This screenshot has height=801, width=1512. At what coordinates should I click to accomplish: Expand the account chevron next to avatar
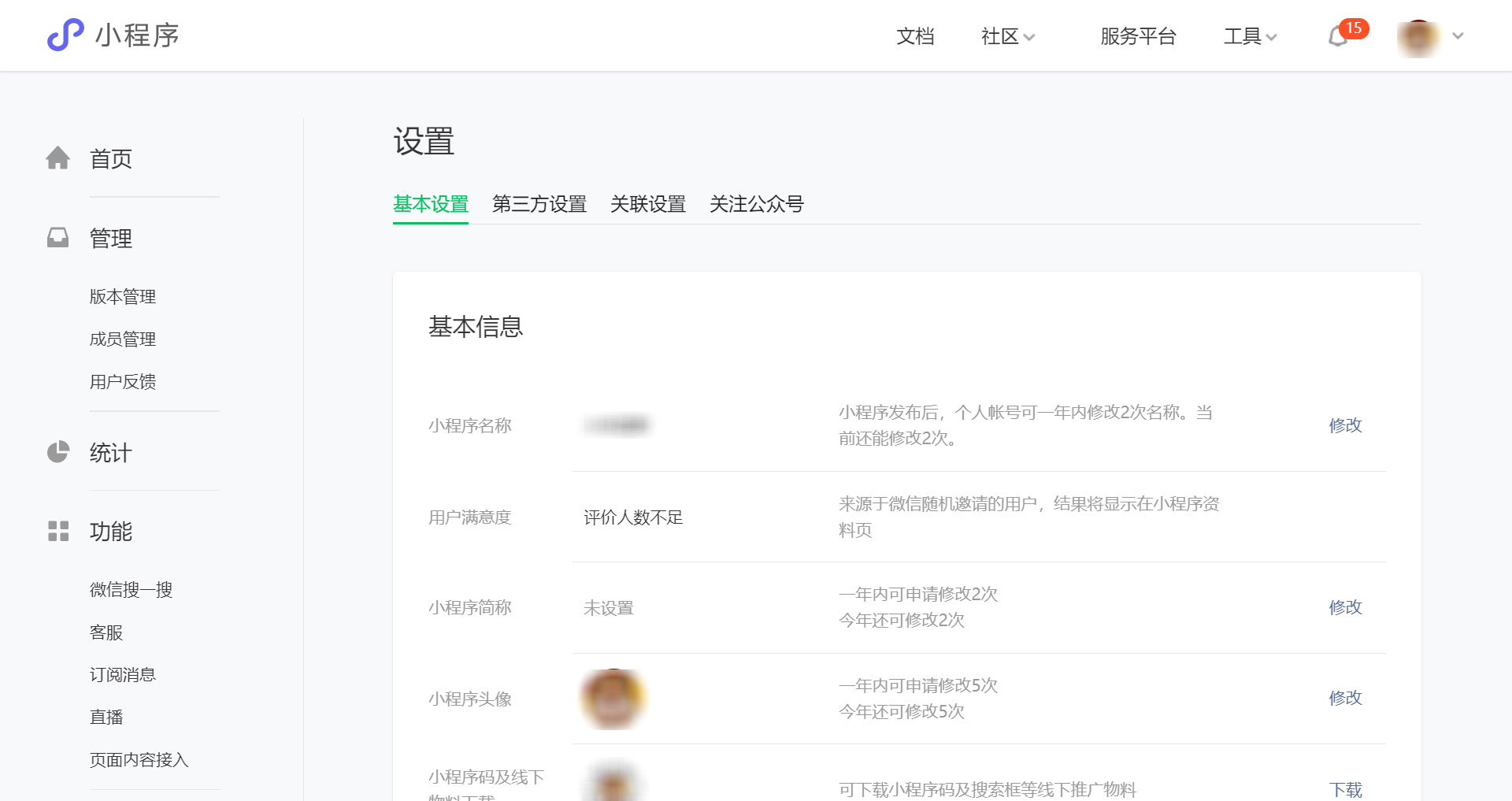click(x=1458, y=35)
